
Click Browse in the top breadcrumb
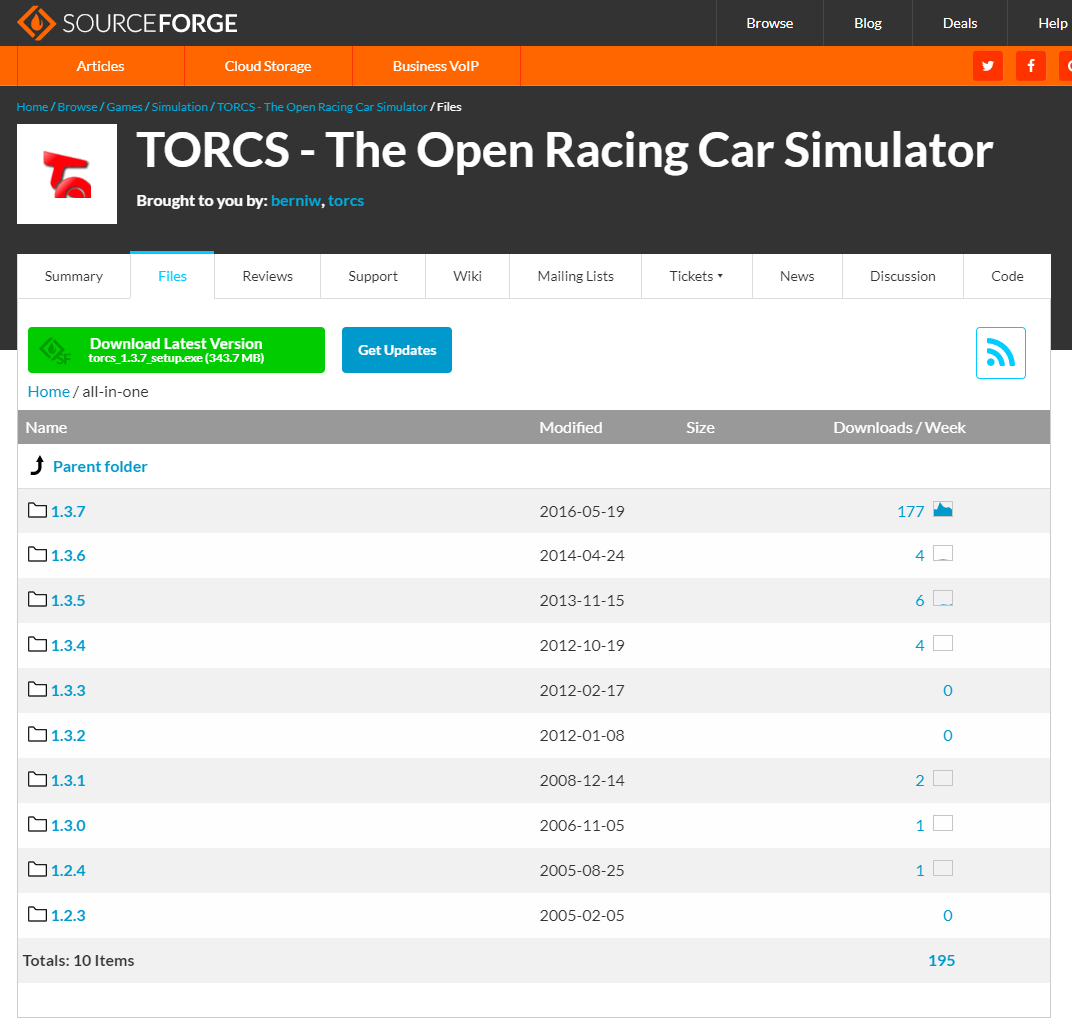coord(77,107)
